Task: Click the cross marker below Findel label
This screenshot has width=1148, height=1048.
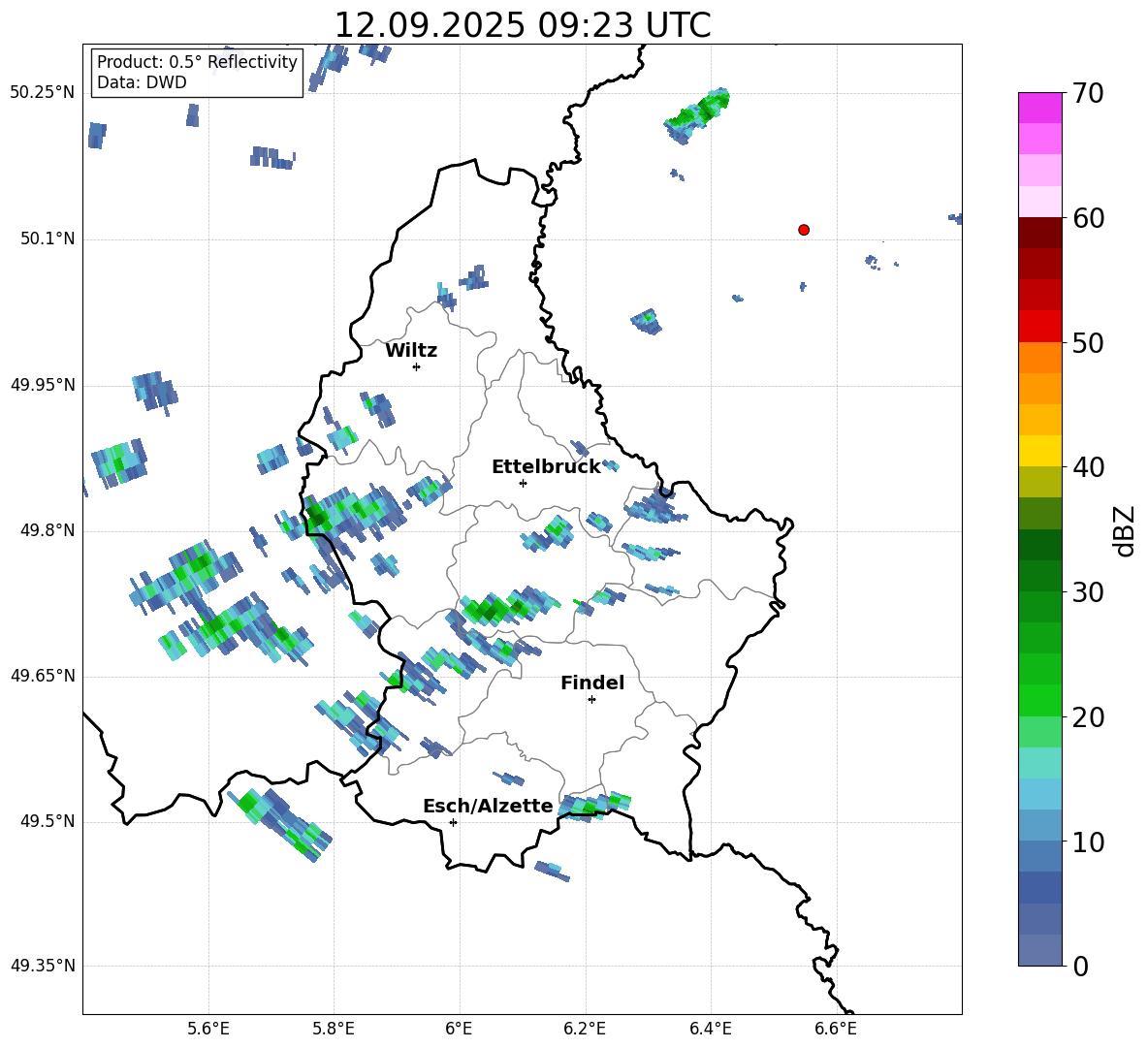Action: [x=591, y=699]
